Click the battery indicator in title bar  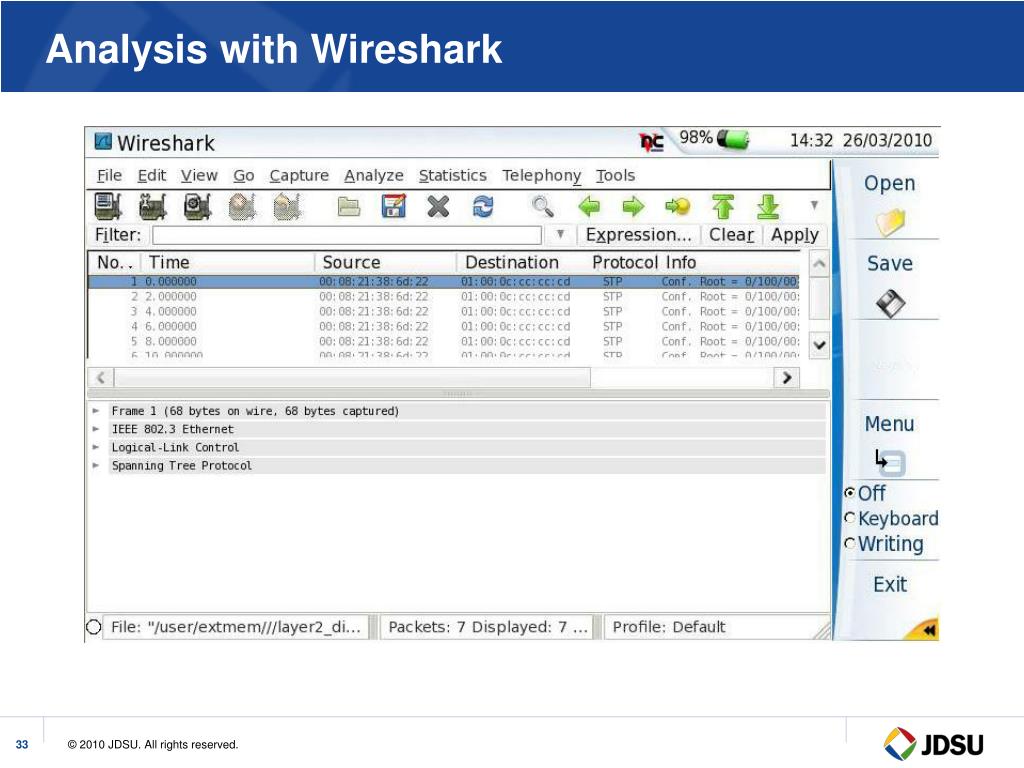click(732, 139)
